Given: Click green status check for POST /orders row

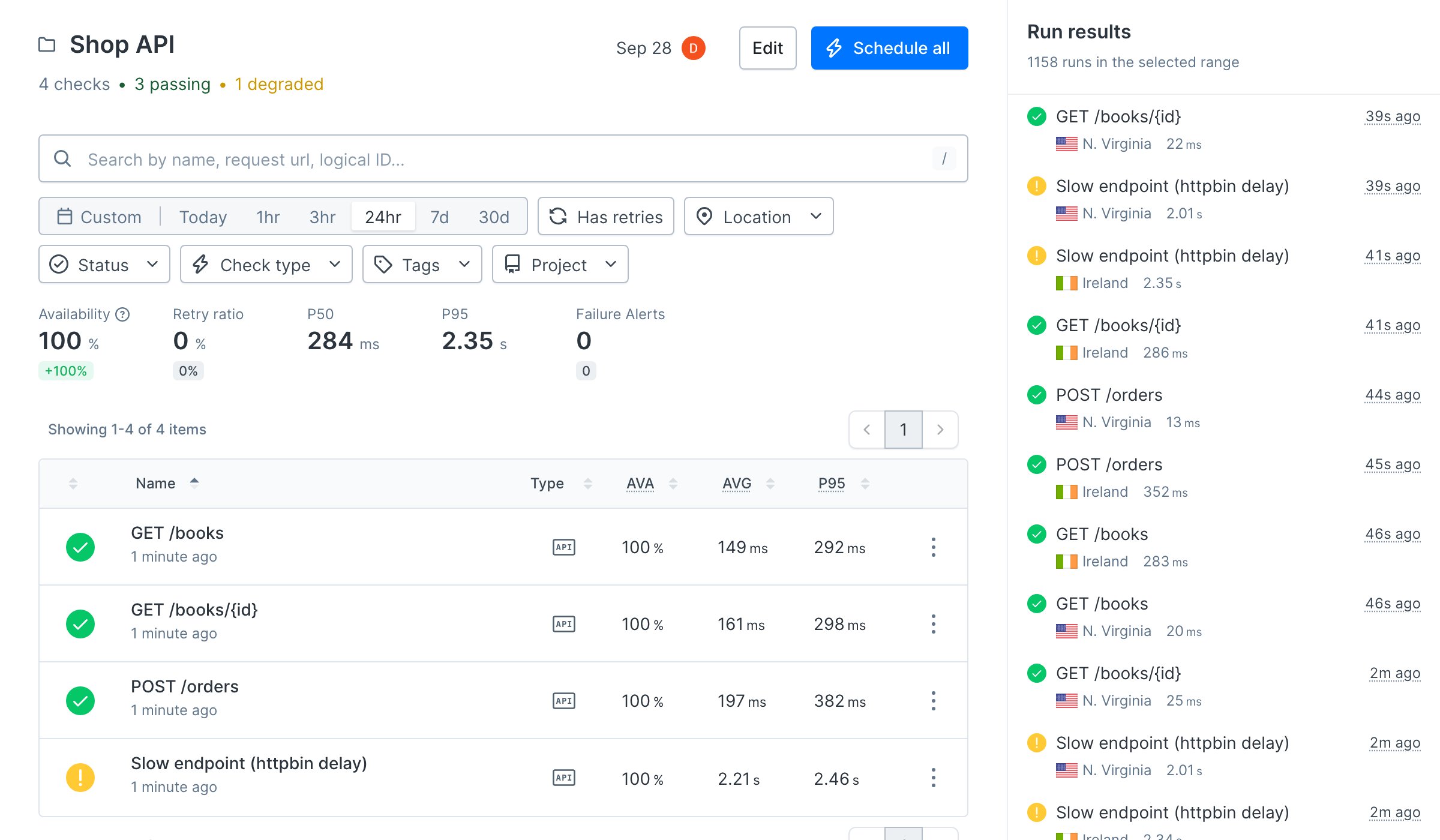Looking at the screenshot, I should tap(80, 701).
